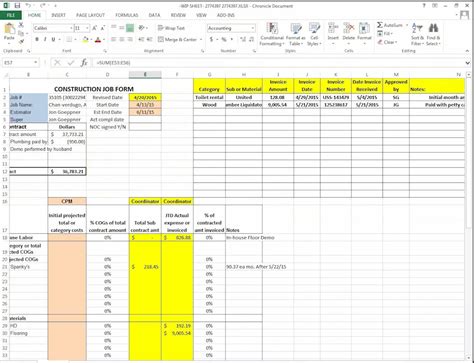This screenshot has height=363, width=474.
Task: Toggle Italic formatting
Action: (x=45, y=40)
